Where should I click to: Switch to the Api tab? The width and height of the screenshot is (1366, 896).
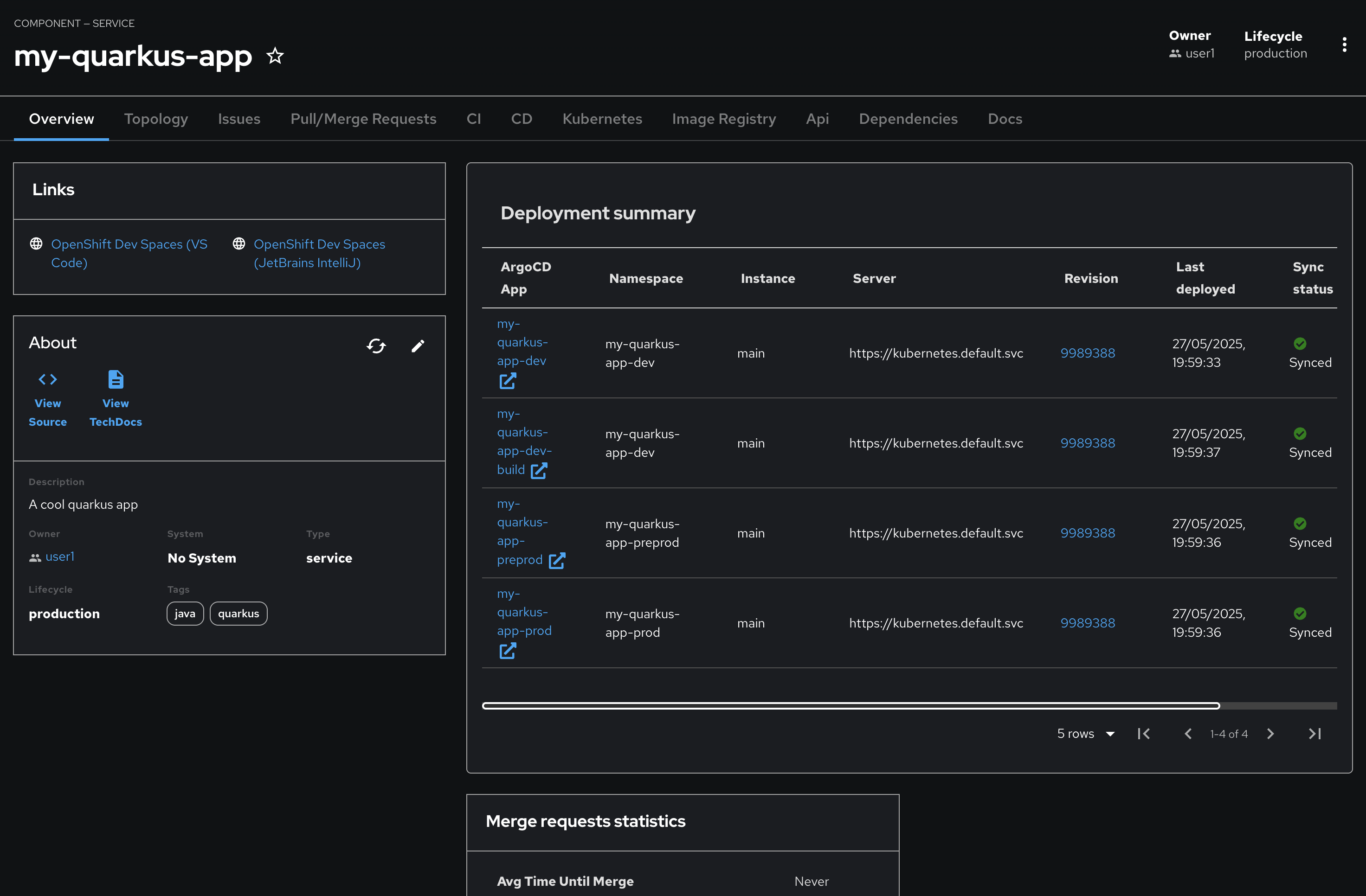pos(817,119)
